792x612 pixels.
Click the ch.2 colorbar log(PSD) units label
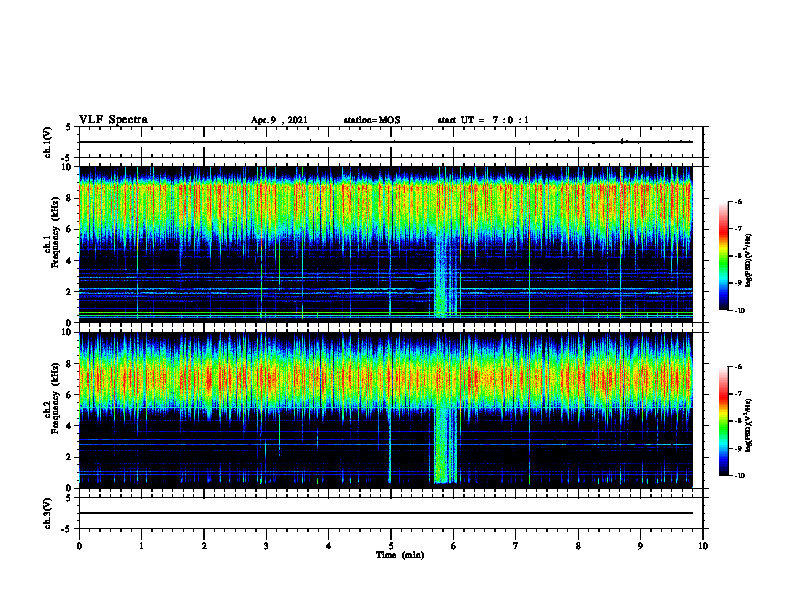[749, 425]
